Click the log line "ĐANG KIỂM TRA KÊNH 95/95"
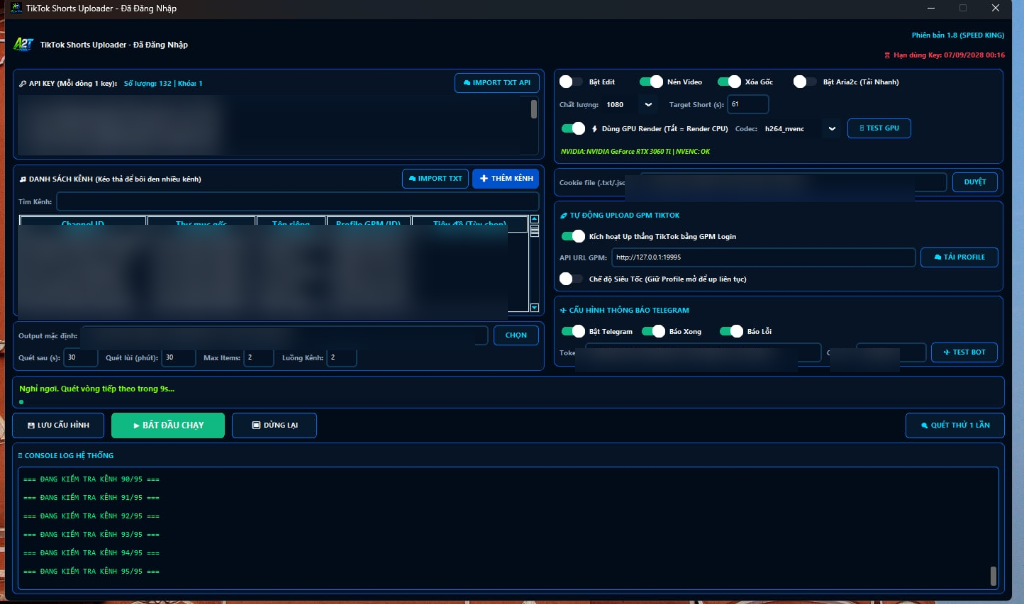Image resolution: width=1024 pixels, height=604 pixels. [91, 571]
